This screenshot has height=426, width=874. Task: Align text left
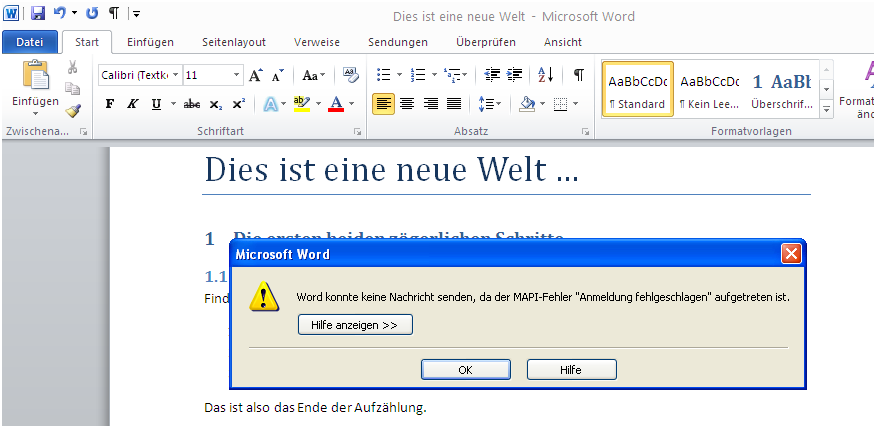pyautogui.click(x=383, y=104)
